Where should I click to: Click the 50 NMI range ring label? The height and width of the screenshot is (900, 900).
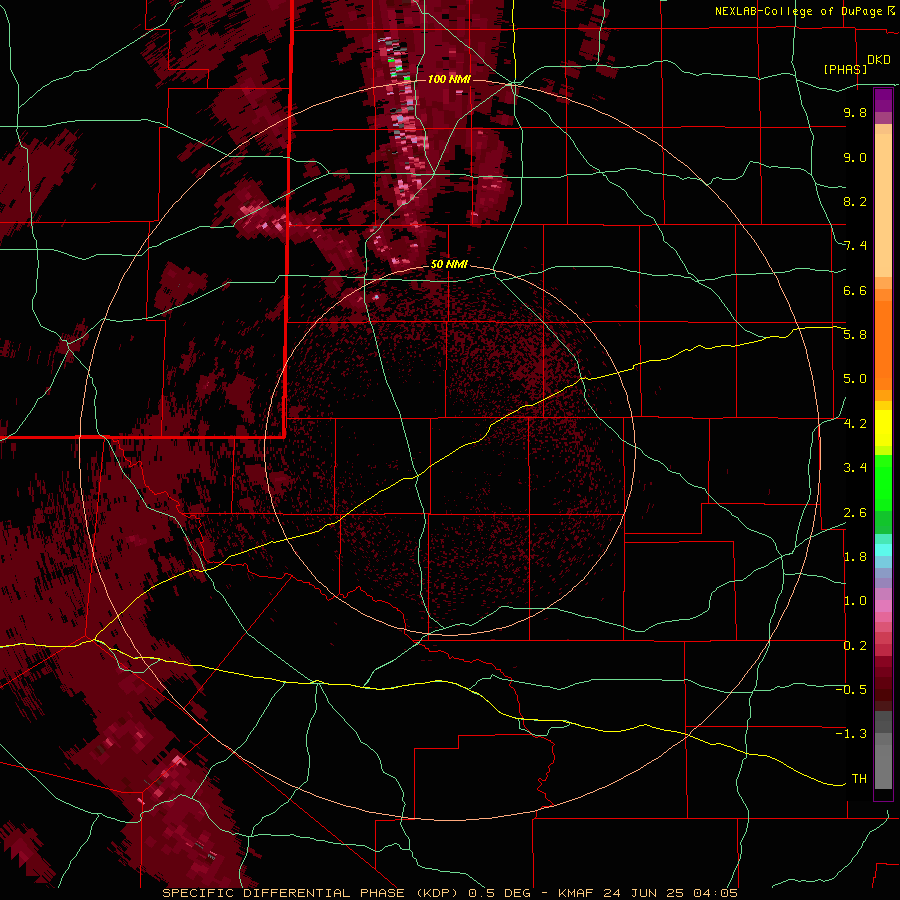[449, 264]
